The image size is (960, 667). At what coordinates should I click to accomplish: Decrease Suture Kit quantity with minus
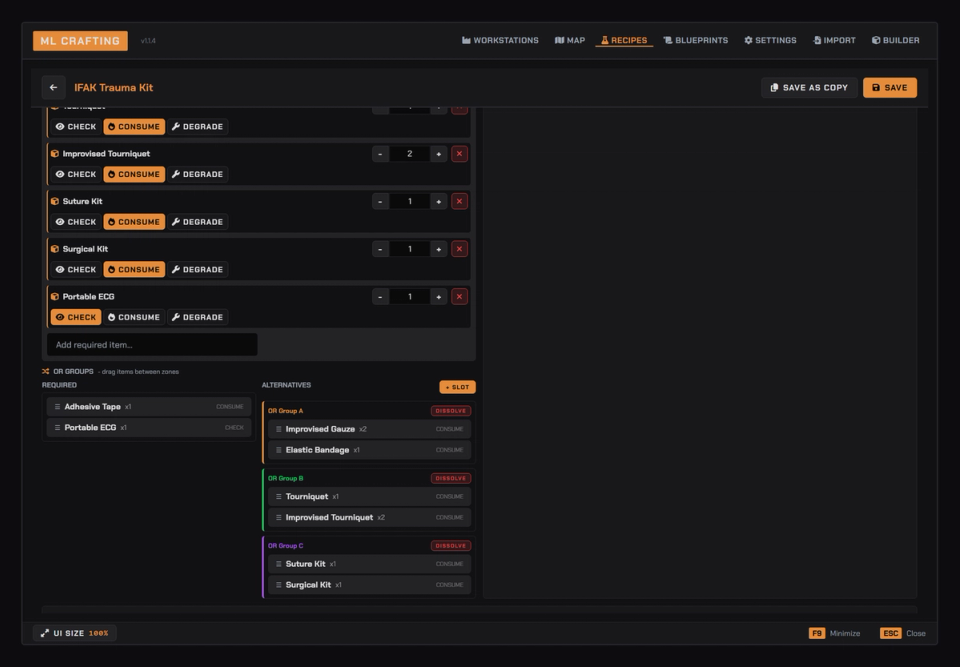pyautogui.click(x=380, y=202)
